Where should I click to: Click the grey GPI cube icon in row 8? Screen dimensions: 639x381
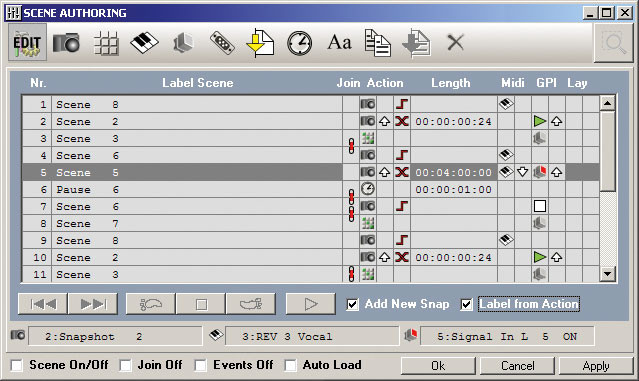[x=540, y=223]
